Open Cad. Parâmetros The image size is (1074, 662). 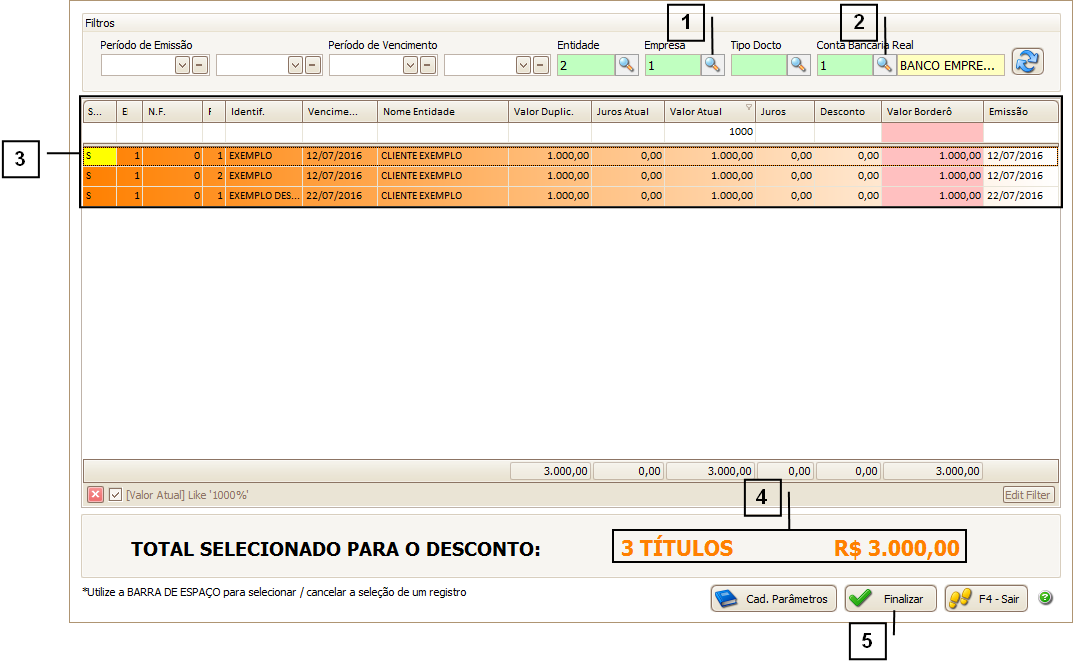[774, 599]
